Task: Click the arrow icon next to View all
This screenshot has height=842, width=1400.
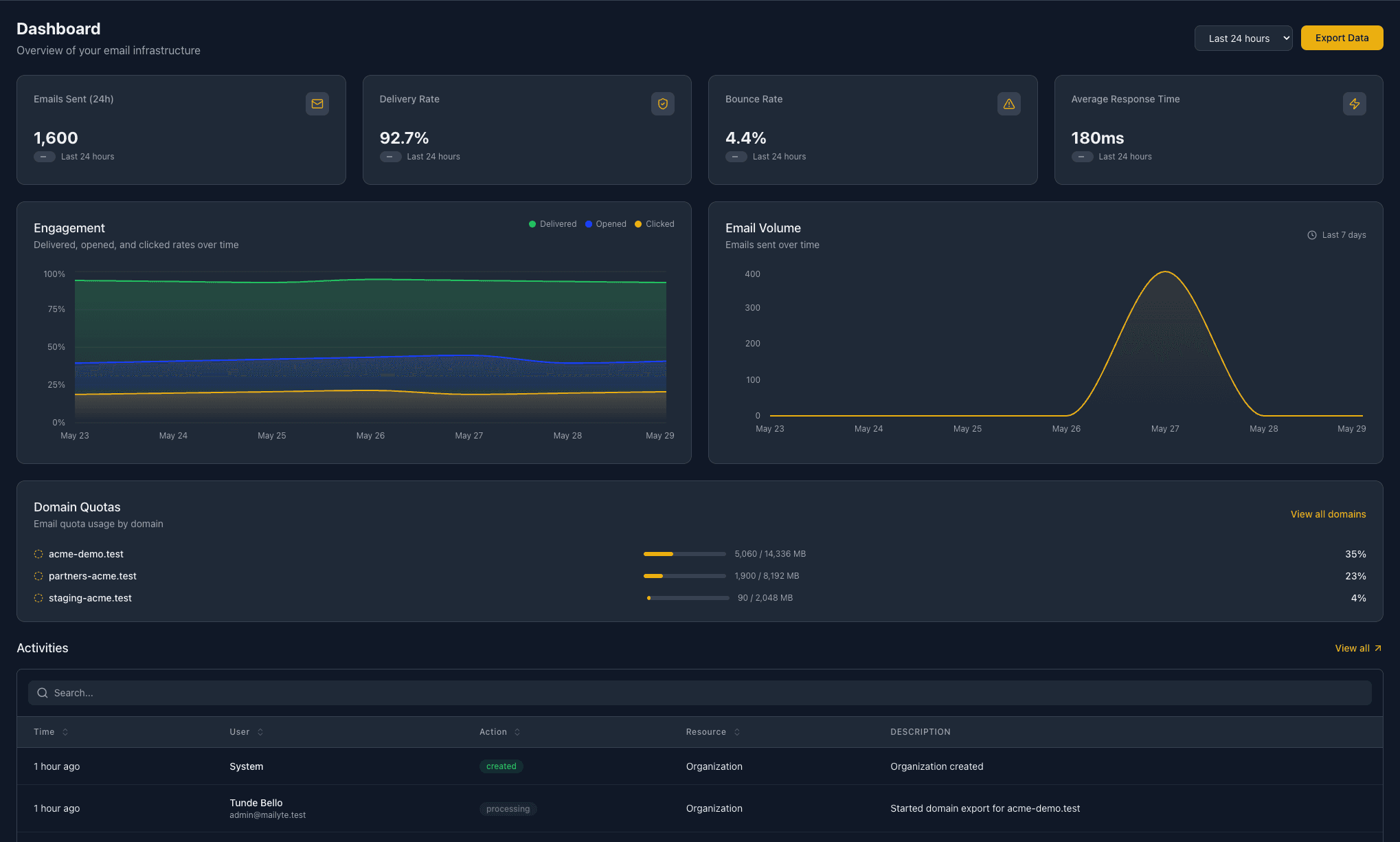Action: click(x=1377, y=648)
